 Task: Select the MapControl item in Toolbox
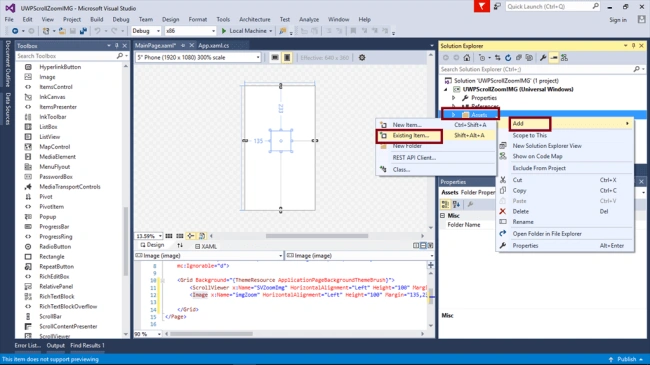(54, 146)
